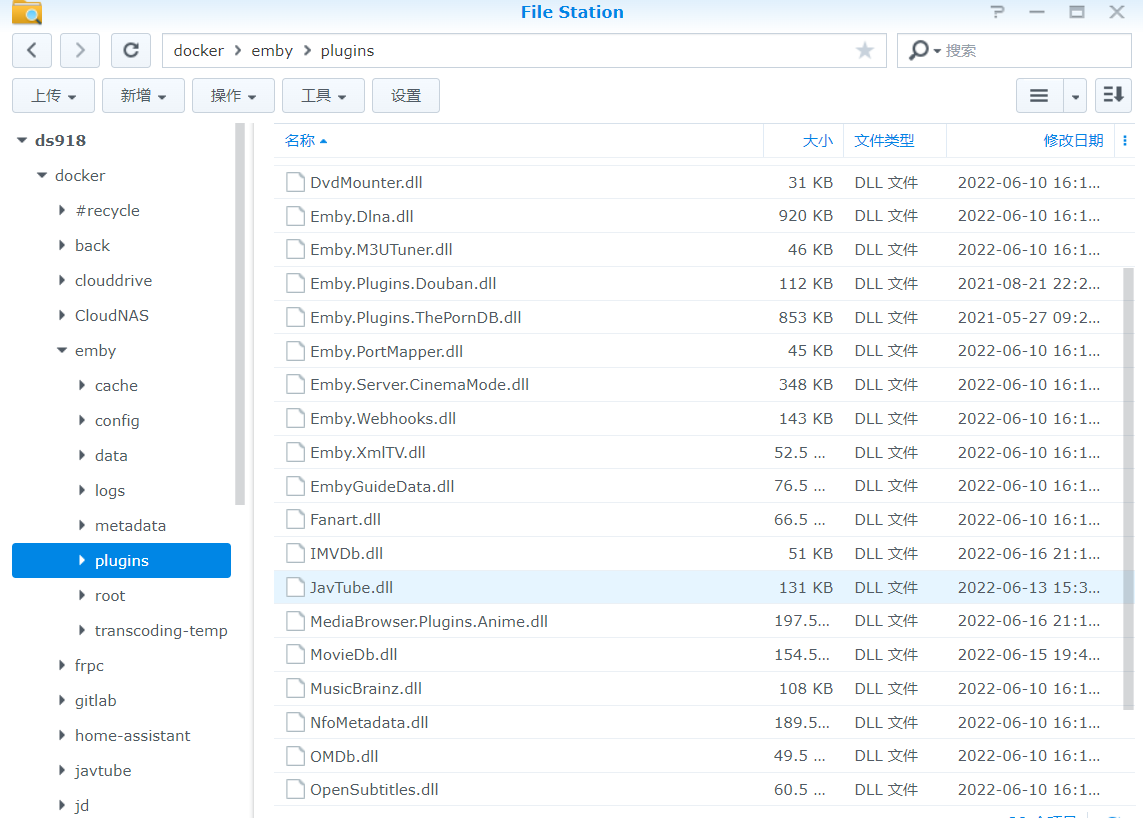Screen dimensions: 1143x818
Task: Open the sort order options icon
Action: coord(1113,96)
